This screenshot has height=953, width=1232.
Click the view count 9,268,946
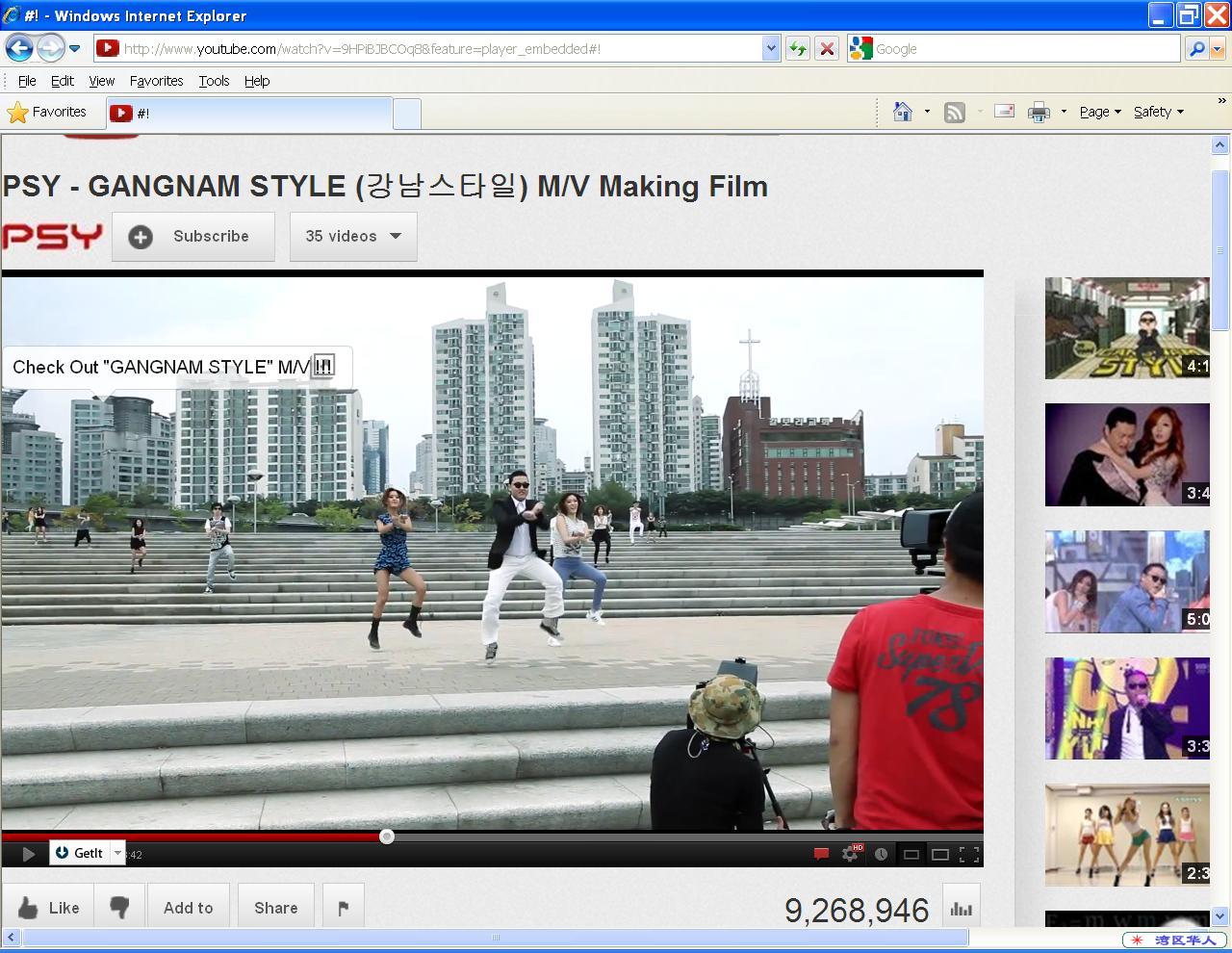pyautogui.click(x=857, y=911)
